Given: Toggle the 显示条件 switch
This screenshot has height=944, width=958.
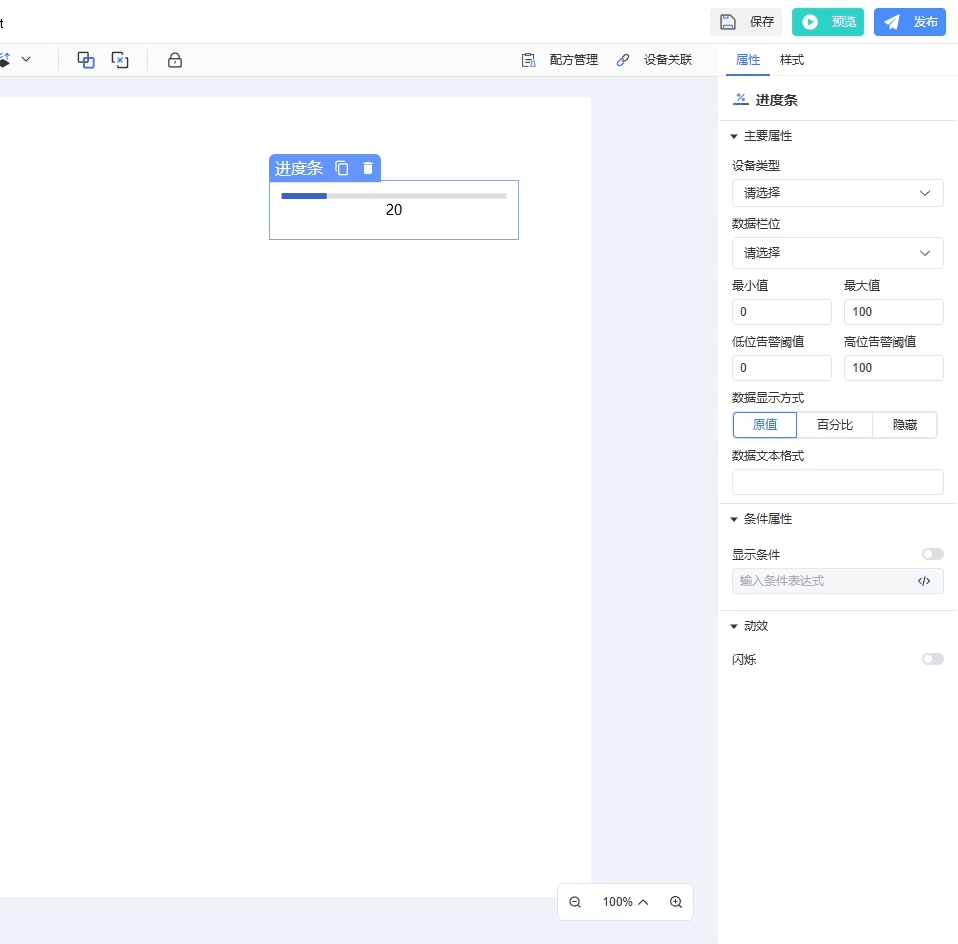Looking at the screenshot, I should pos(932,554).
